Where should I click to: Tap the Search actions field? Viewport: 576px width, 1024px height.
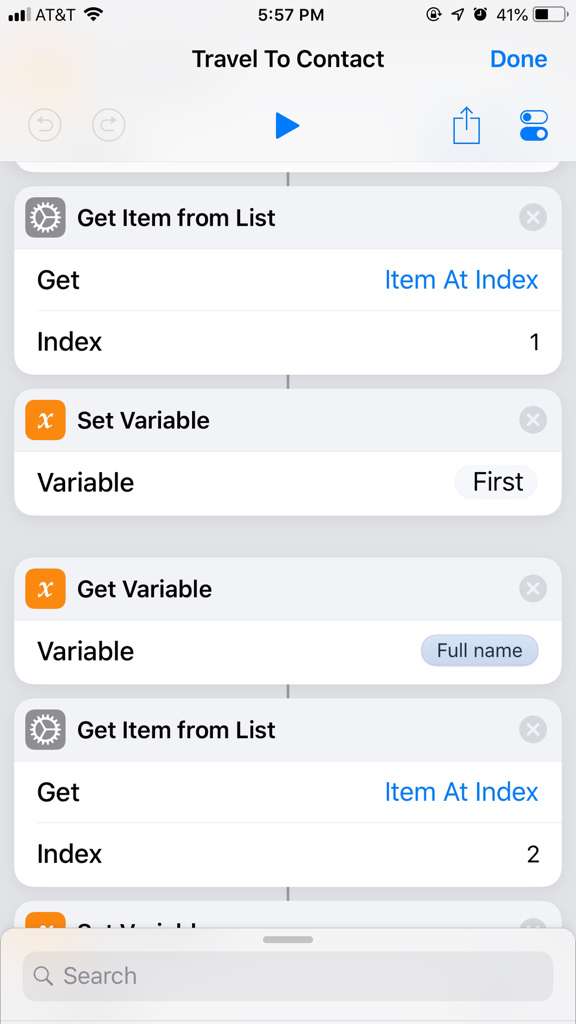point(288,976)
